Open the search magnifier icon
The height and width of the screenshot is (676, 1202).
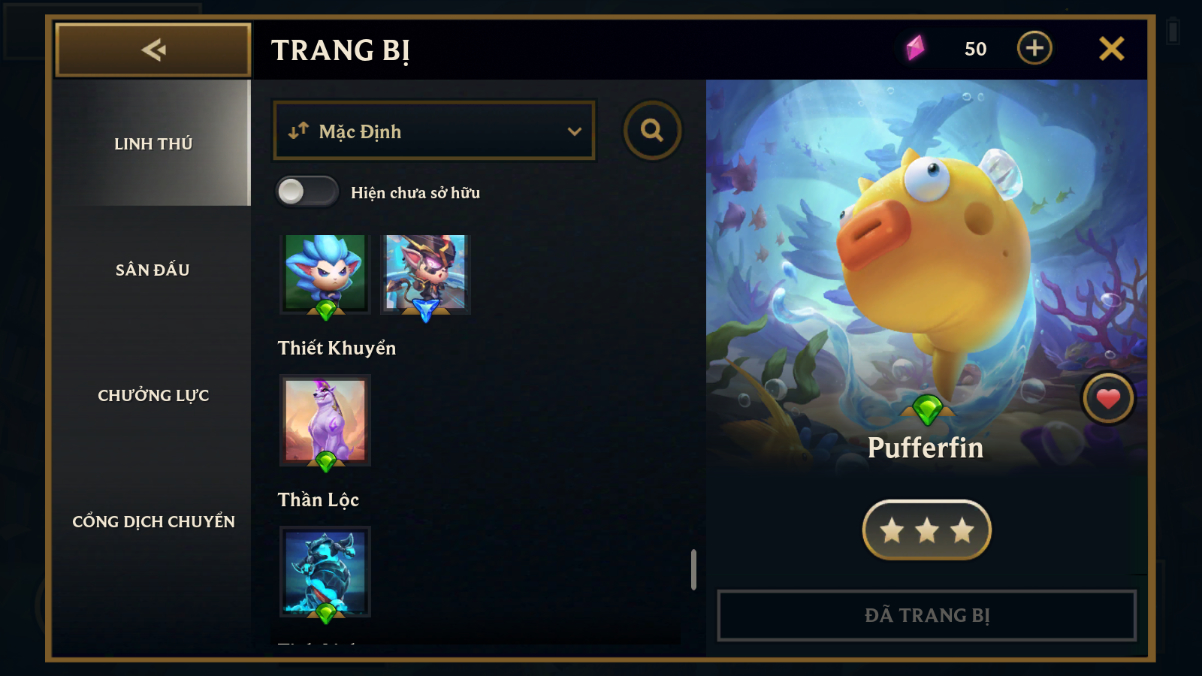pos(652,130)
